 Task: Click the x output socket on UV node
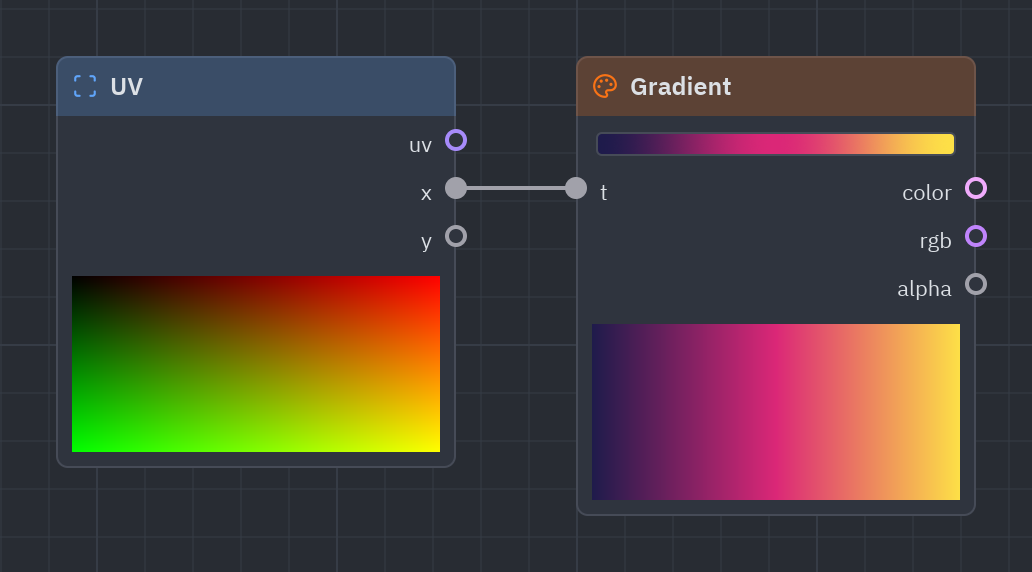point(456,188)
